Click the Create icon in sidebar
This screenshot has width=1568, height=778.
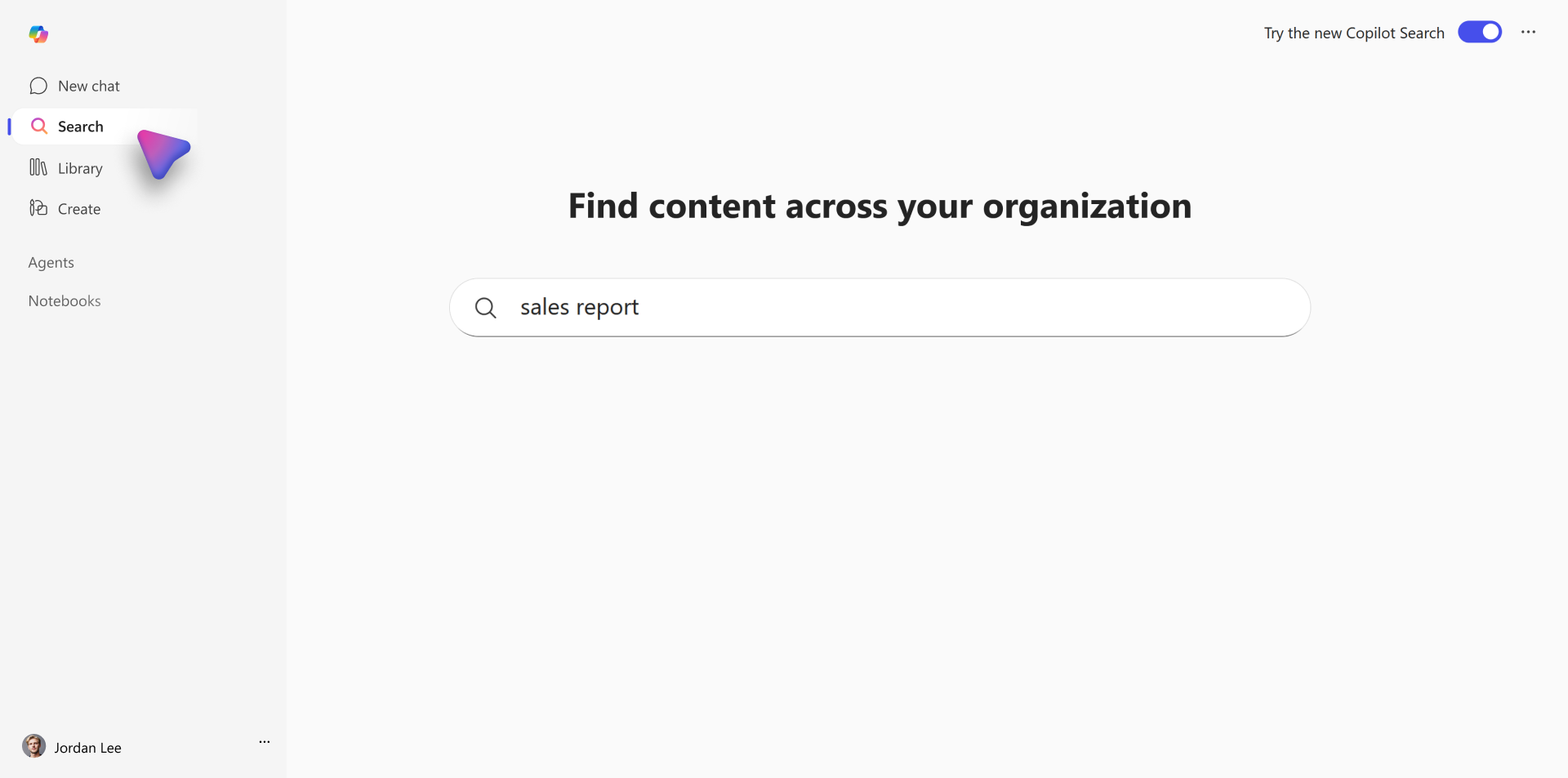[x=38, y=208]
